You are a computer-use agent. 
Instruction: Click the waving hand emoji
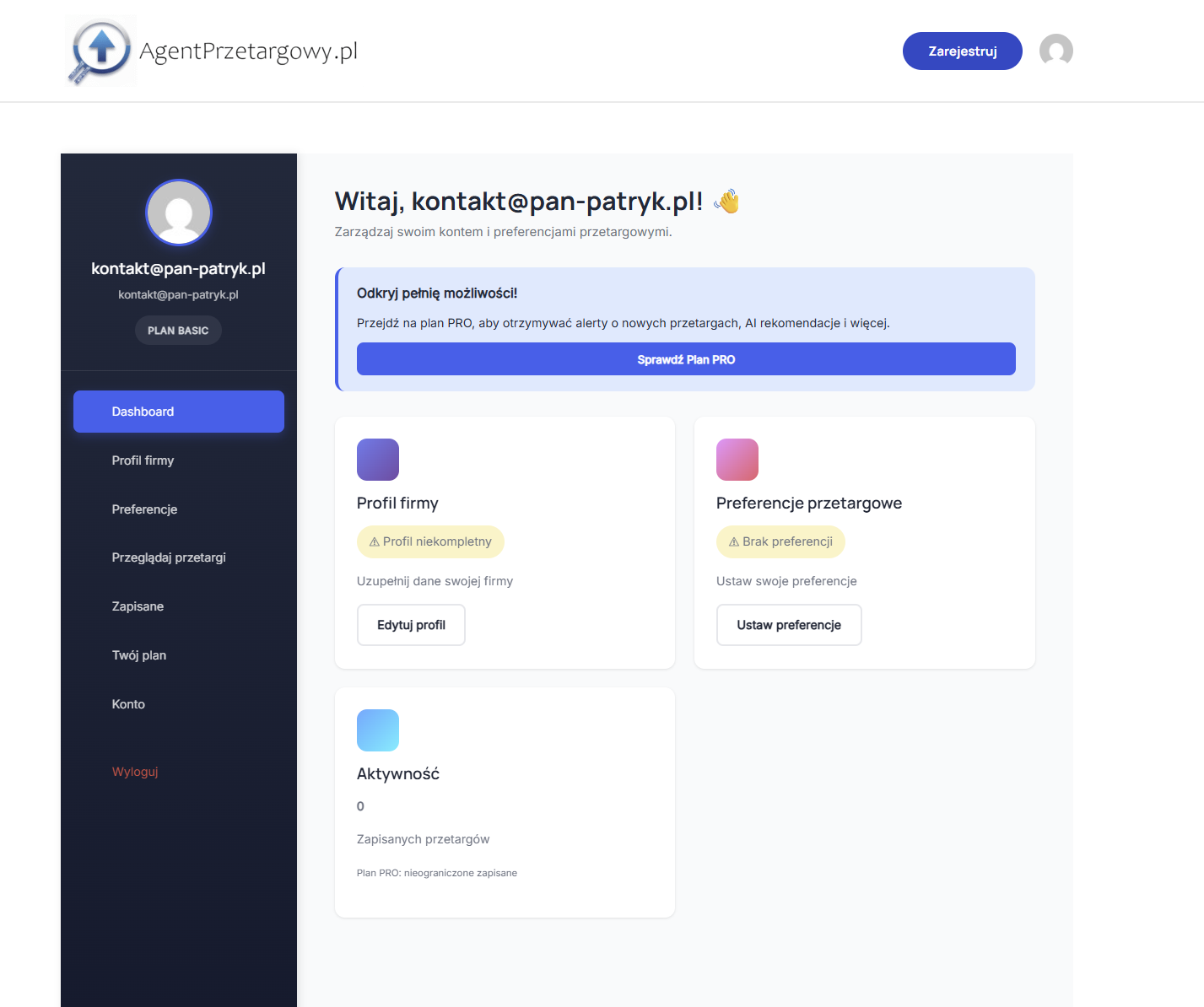tap(726, 202)
